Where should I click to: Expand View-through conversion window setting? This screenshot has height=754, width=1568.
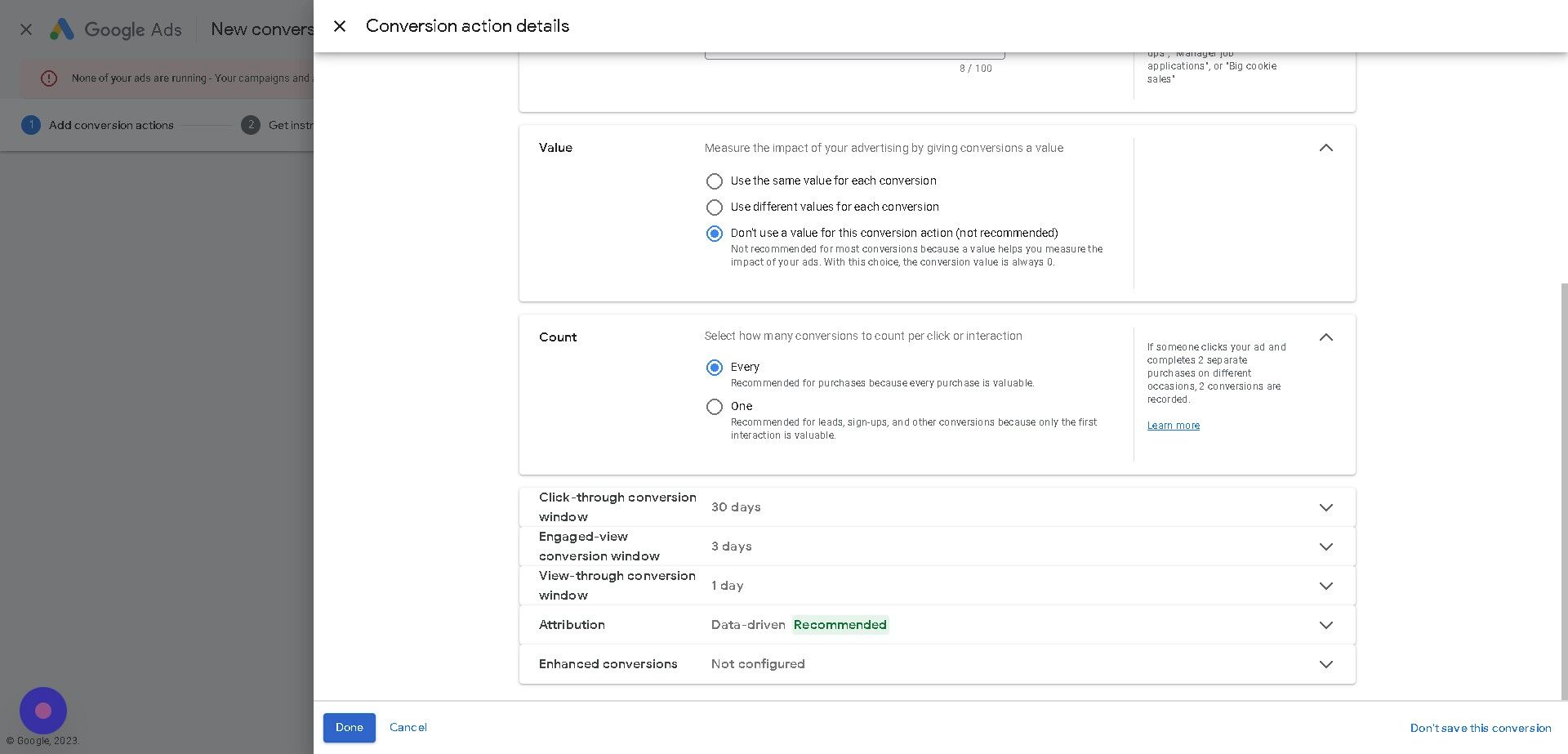1325,586
